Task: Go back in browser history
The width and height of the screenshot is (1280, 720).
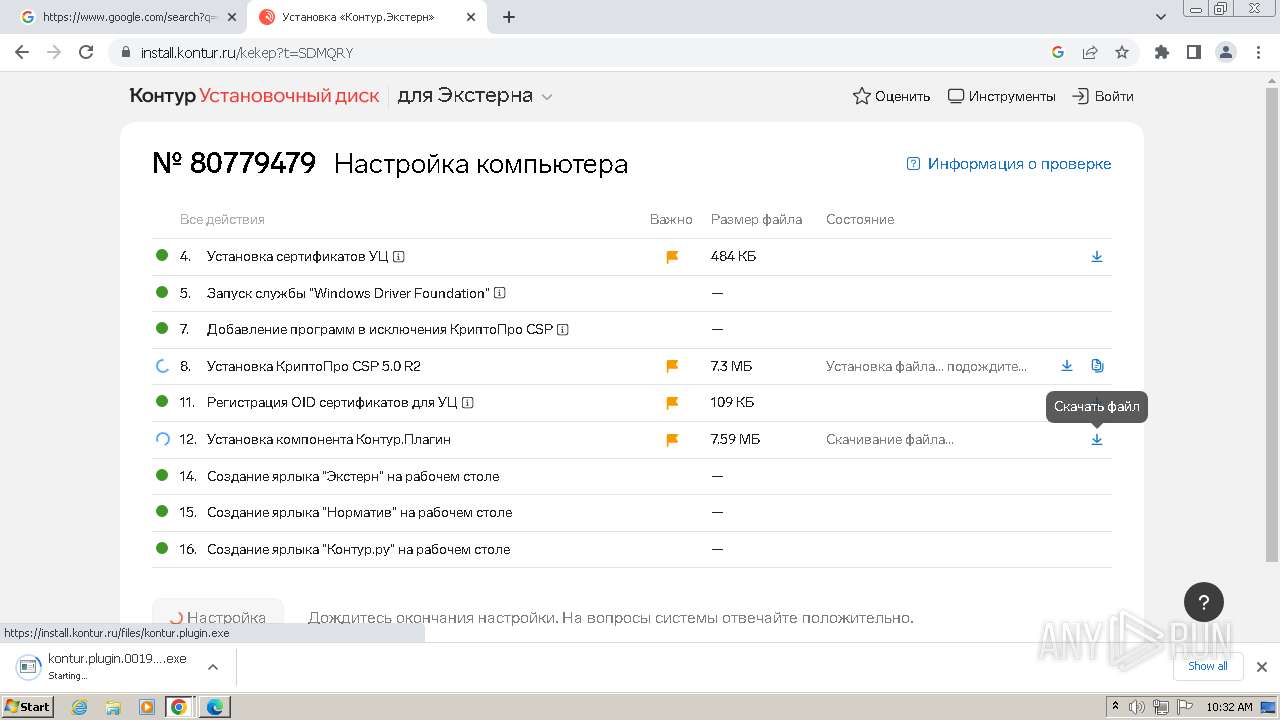Action: [22, 52]
